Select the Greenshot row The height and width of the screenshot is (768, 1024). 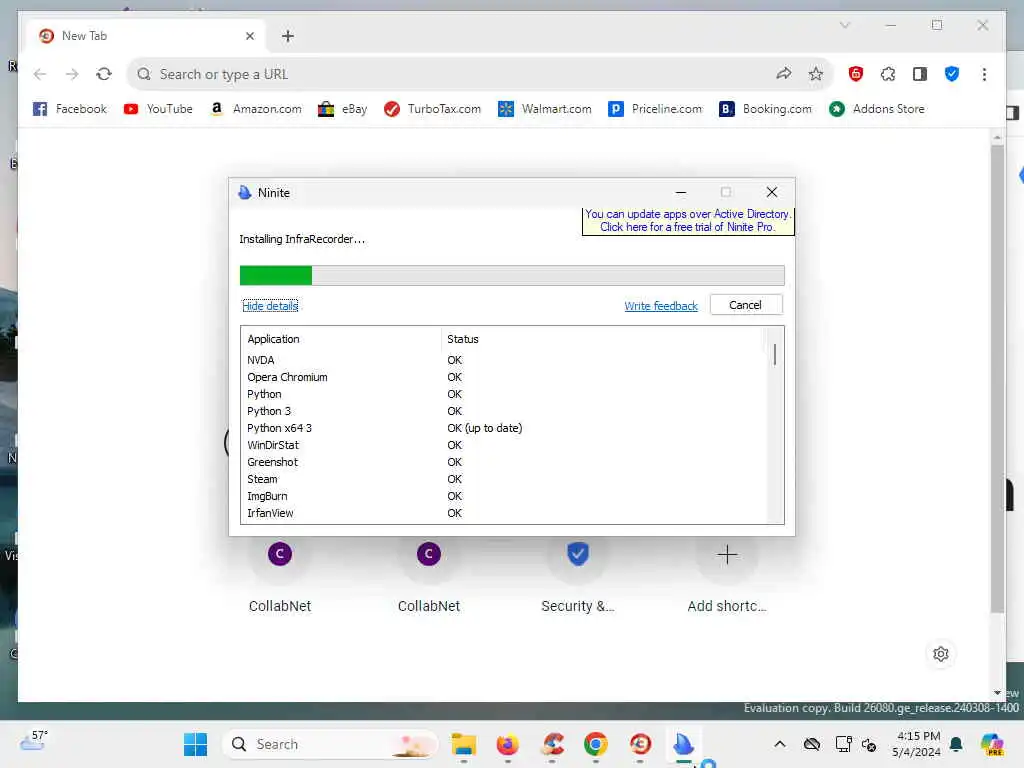[502, 462]
